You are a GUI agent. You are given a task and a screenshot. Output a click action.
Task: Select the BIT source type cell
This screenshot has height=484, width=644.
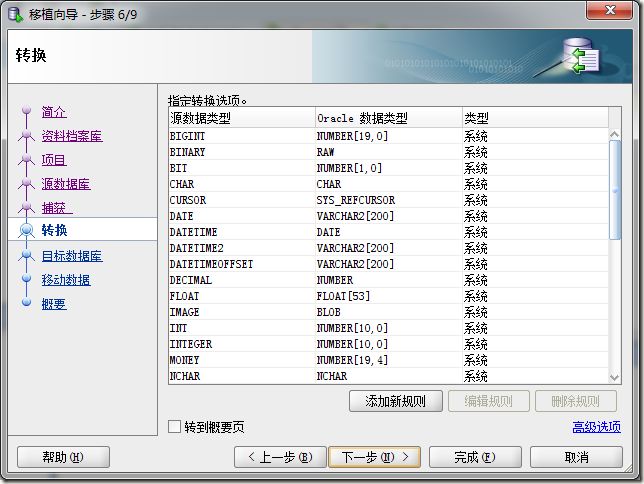click(x=242, y=168)
